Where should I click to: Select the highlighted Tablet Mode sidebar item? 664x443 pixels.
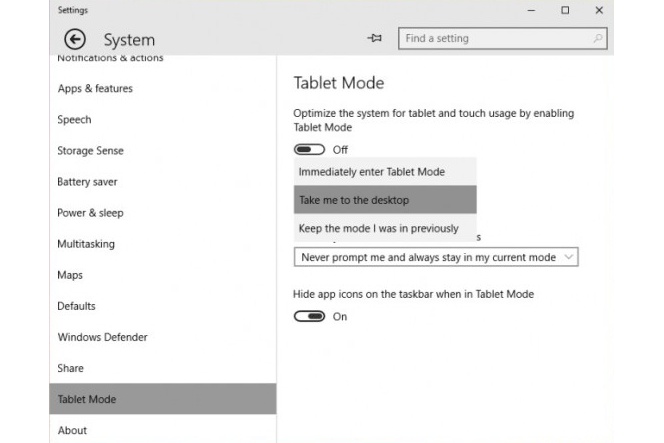coord(163,399)
